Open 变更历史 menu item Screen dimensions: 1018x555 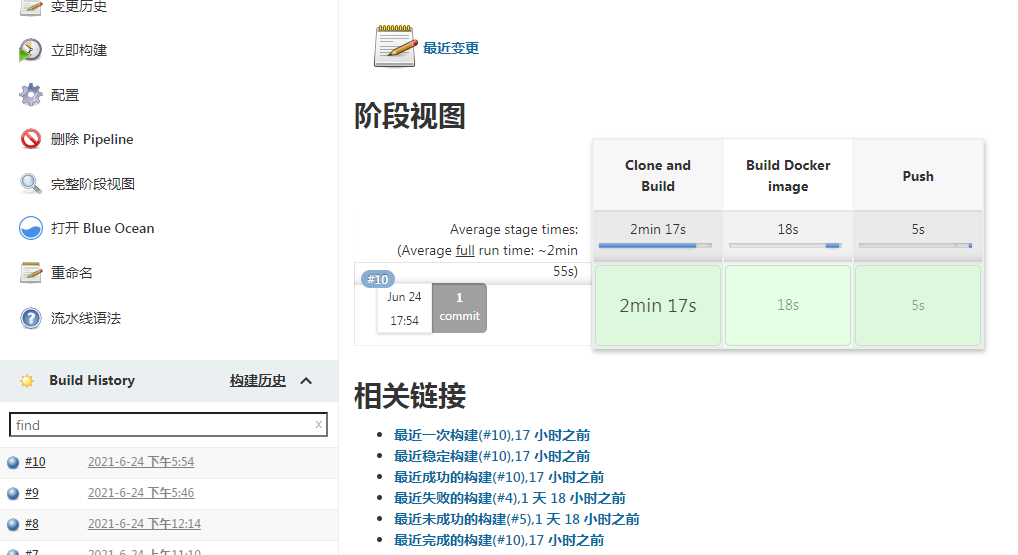pos(79,6)
